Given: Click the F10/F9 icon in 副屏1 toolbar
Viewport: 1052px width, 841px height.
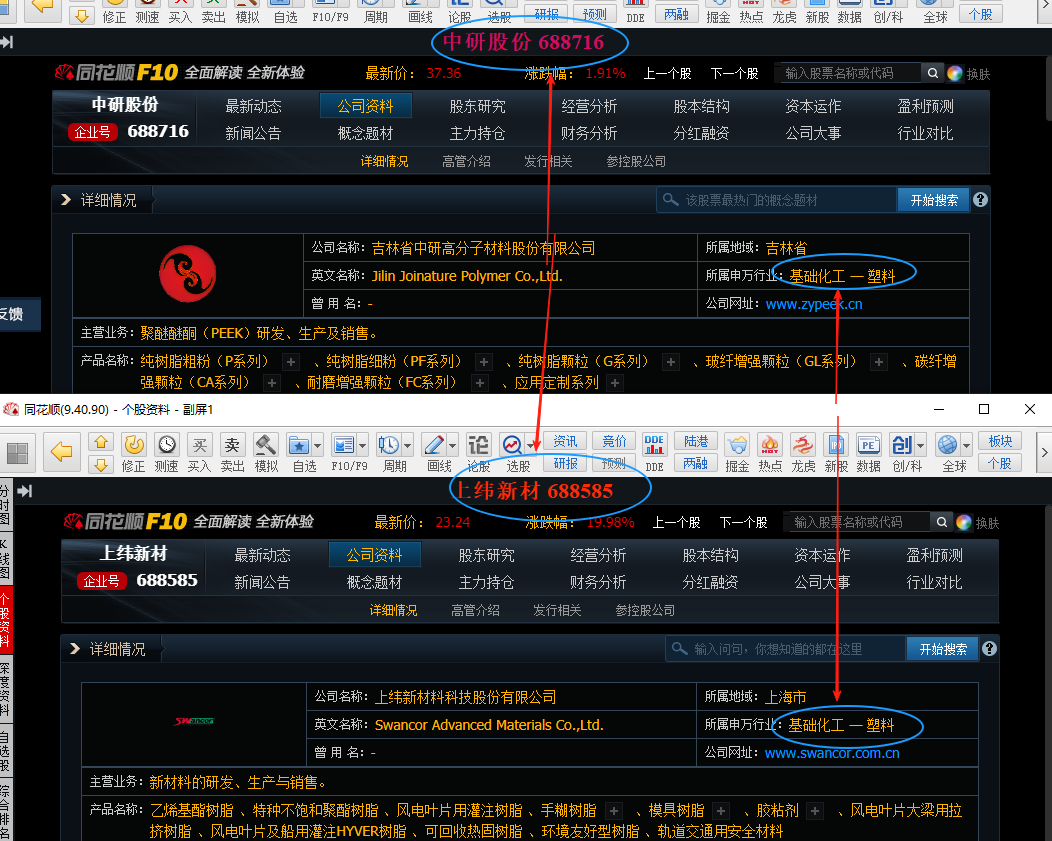Looking at the screenshot, I should tap(344, 445).
